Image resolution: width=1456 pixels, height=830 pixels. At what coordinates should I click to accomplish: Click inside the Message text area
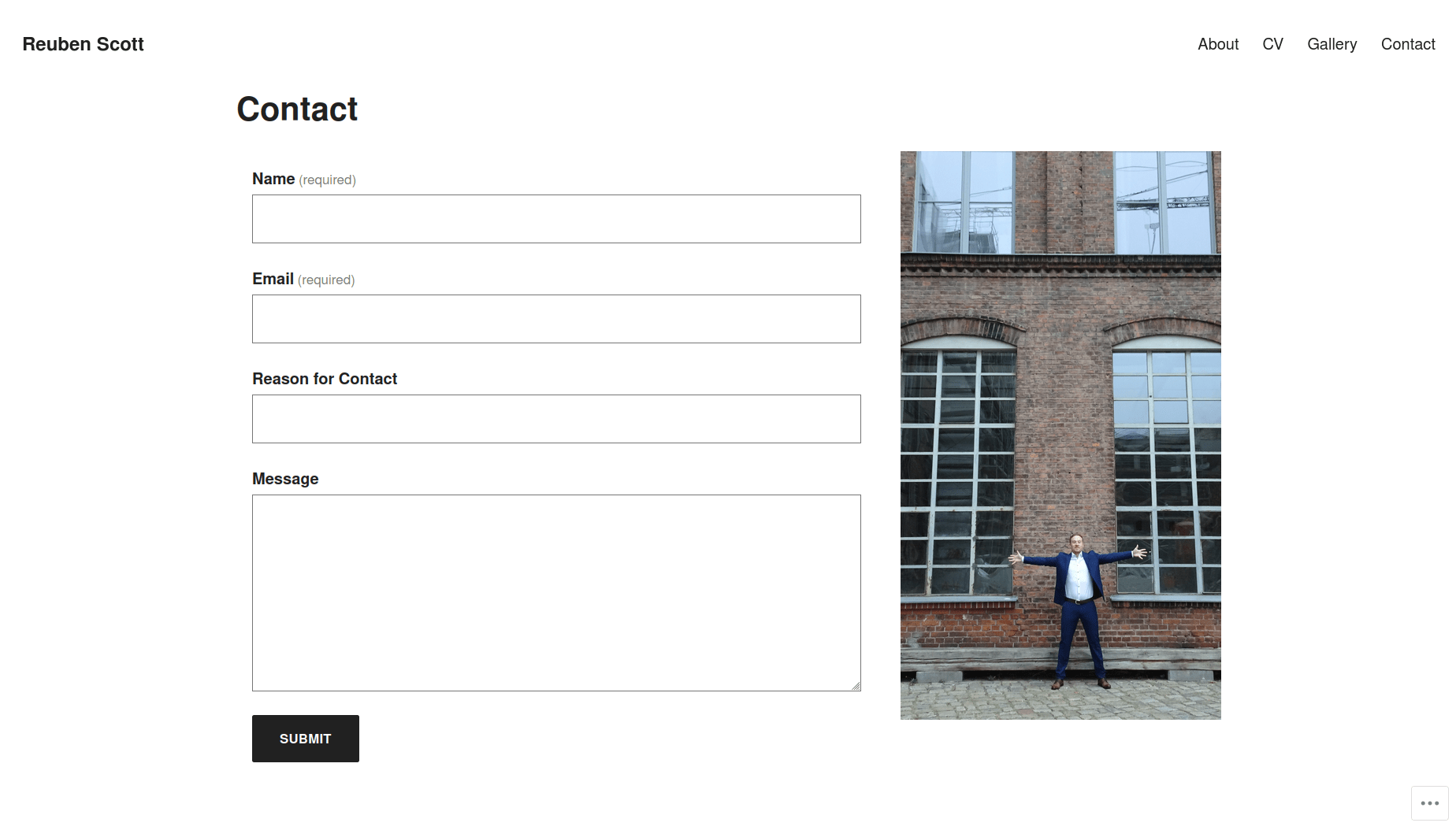coord(556,592)
